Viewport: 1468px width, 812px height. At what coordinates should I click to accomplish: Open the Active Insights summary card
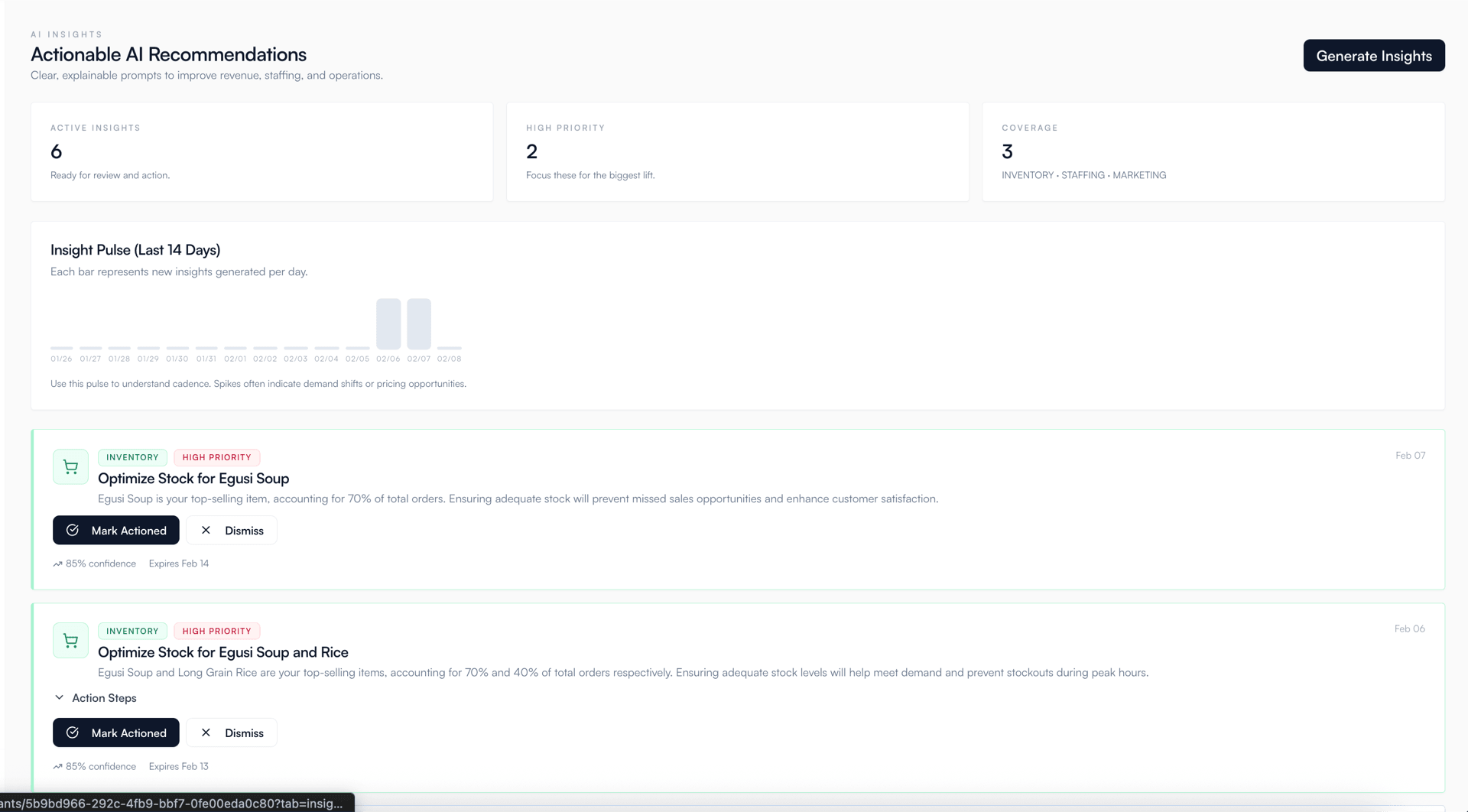point(261,151)
